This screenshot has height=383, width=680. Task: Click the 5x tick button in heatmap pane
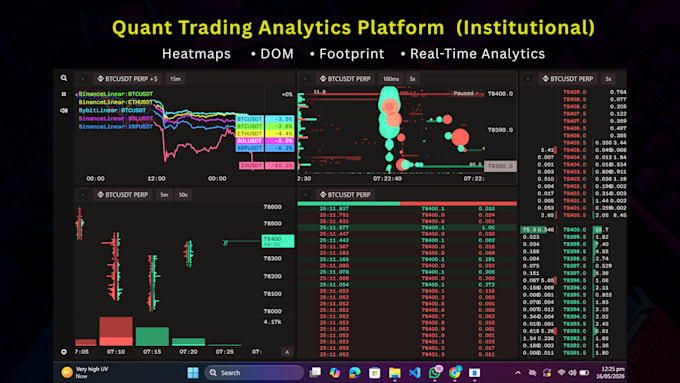pyautogui.click(x=412, y=79)
